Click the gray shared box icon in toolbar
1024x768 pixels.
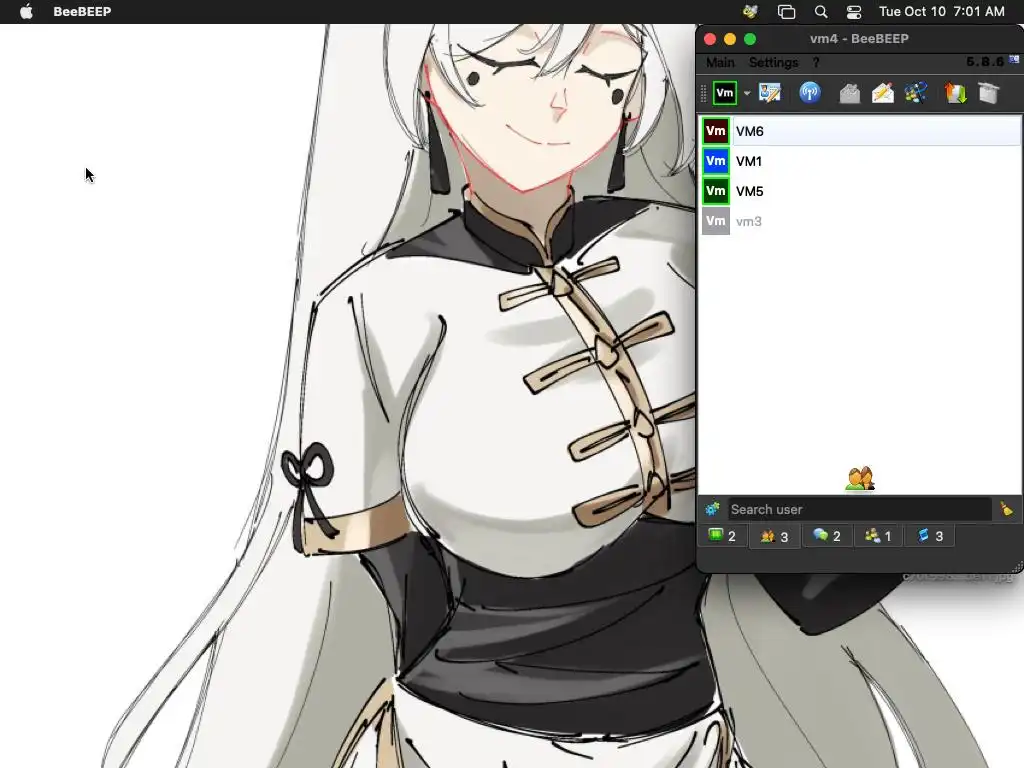[989, 93]
